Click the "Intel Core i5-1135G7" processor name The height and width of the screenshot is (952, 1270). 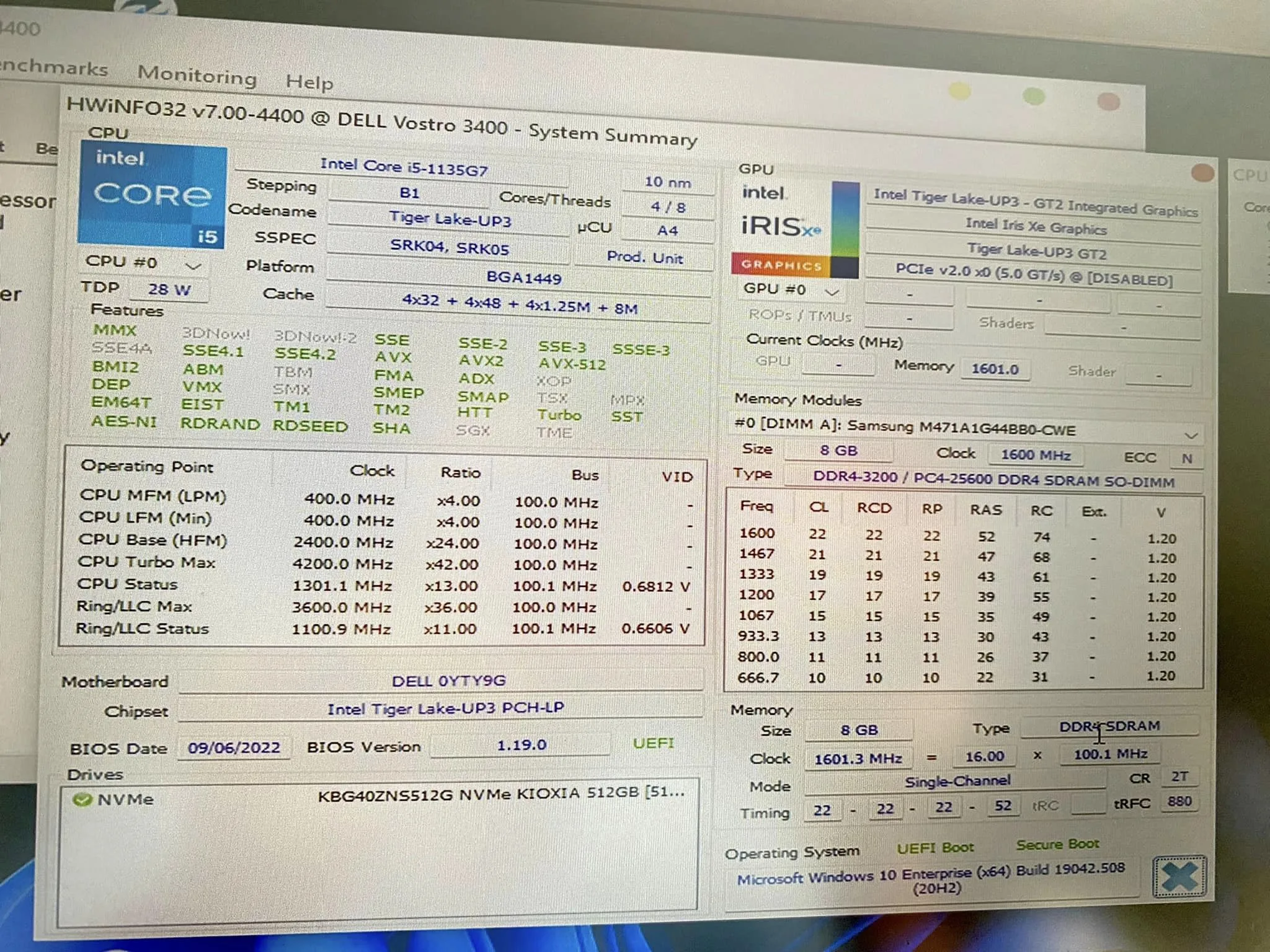404,167
